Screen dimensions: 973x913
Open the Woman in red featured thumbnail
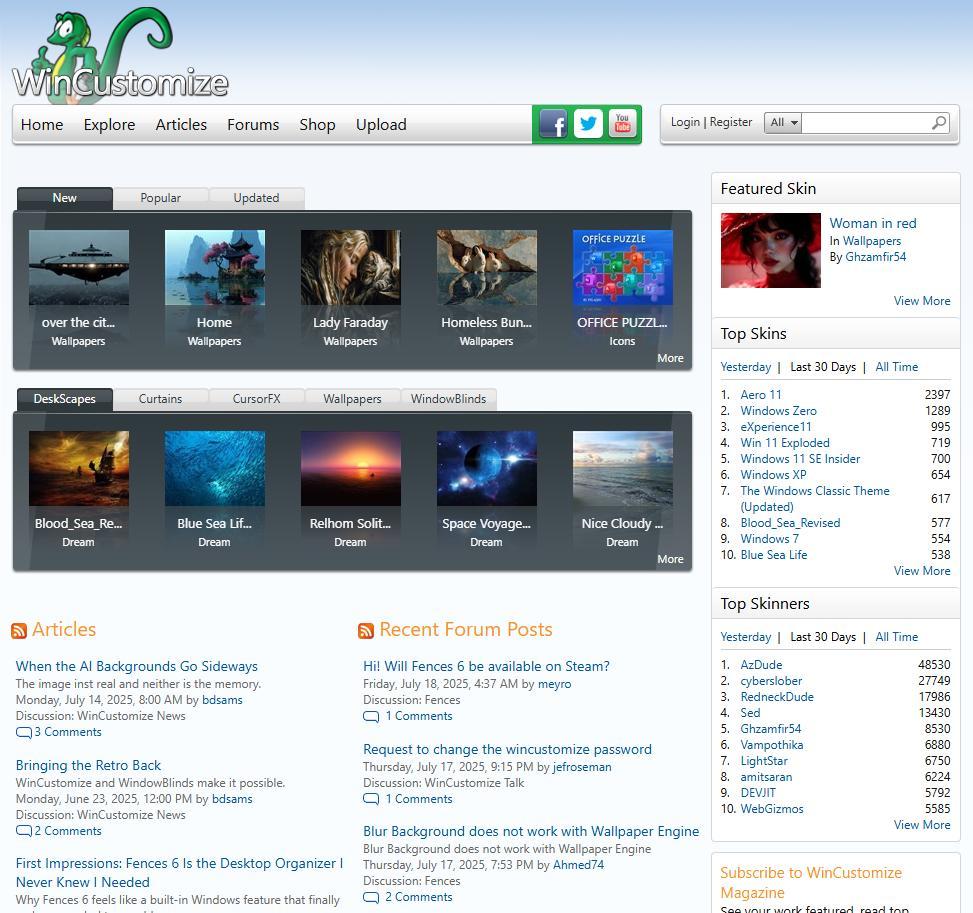[770, 250]
